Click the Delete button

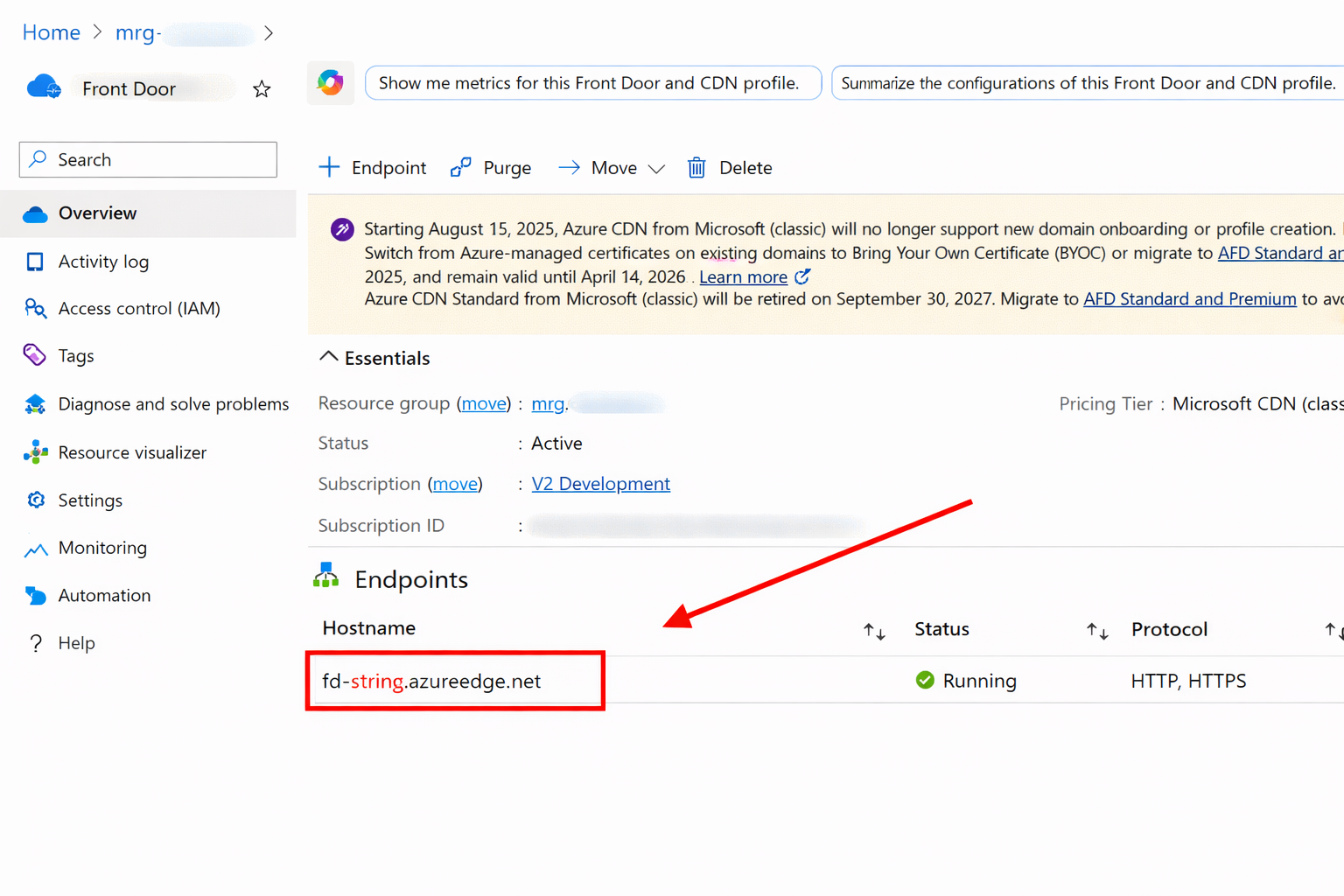click(x=730, y=167)
